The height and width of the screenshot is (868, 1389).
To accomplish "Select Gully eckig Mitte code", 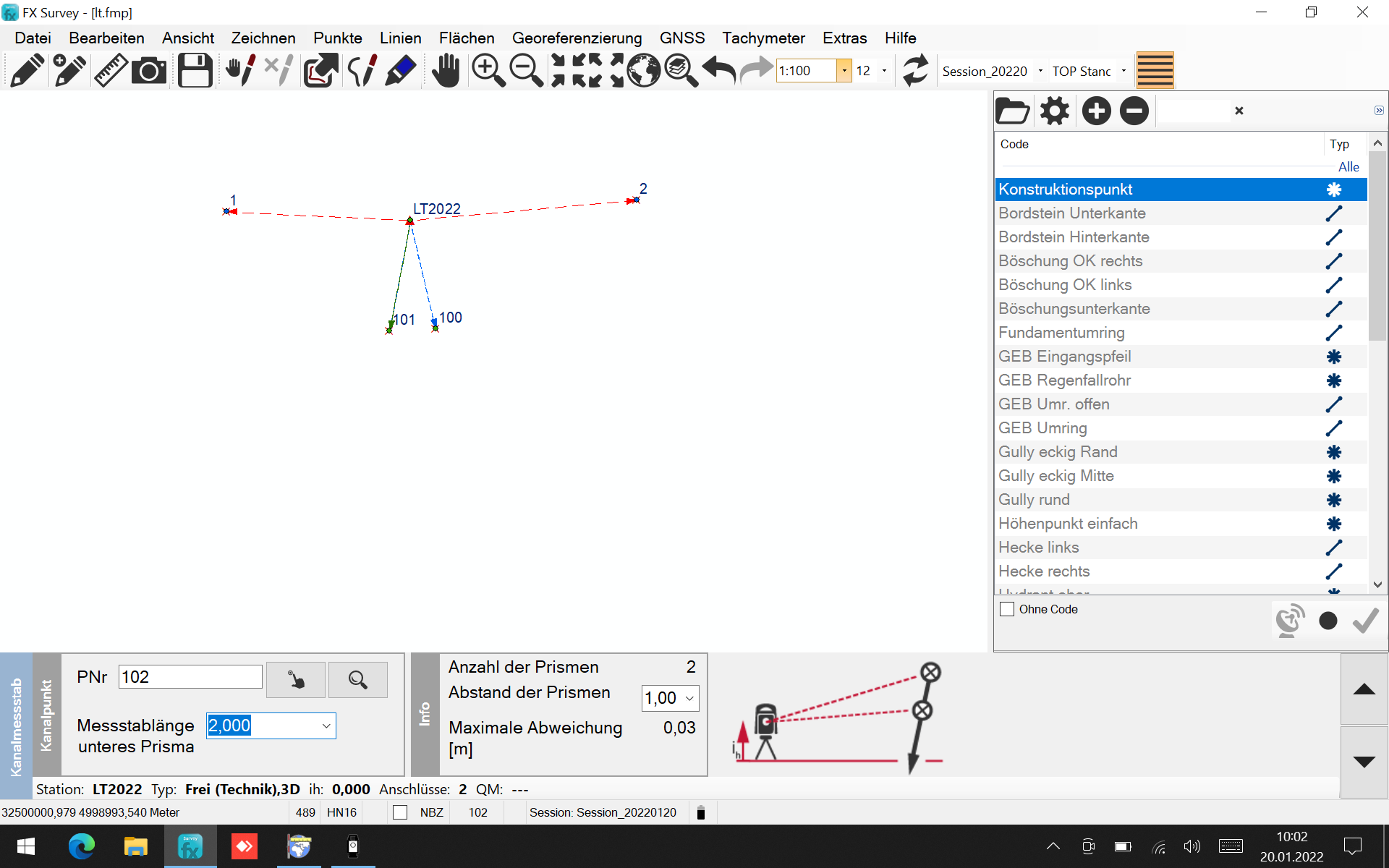I will point(1055,476).
